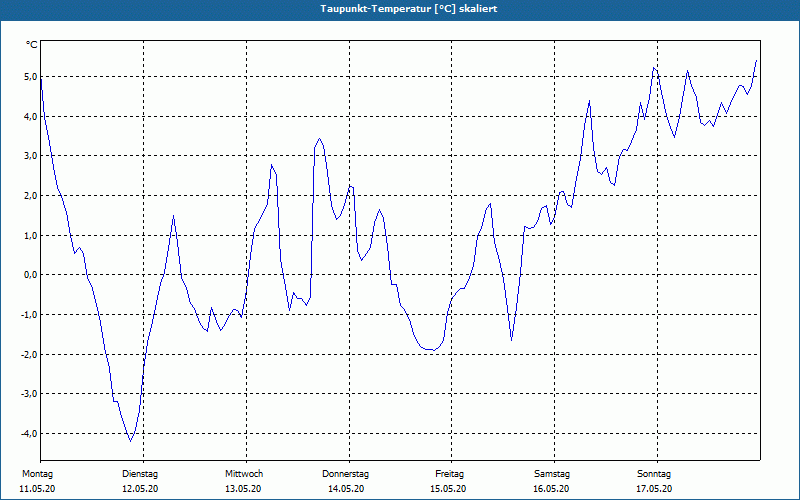The width and height of the screenshot is (800, 500).
Task: Click the 2,0 y-axis value
Action: [x=30, y=196]
